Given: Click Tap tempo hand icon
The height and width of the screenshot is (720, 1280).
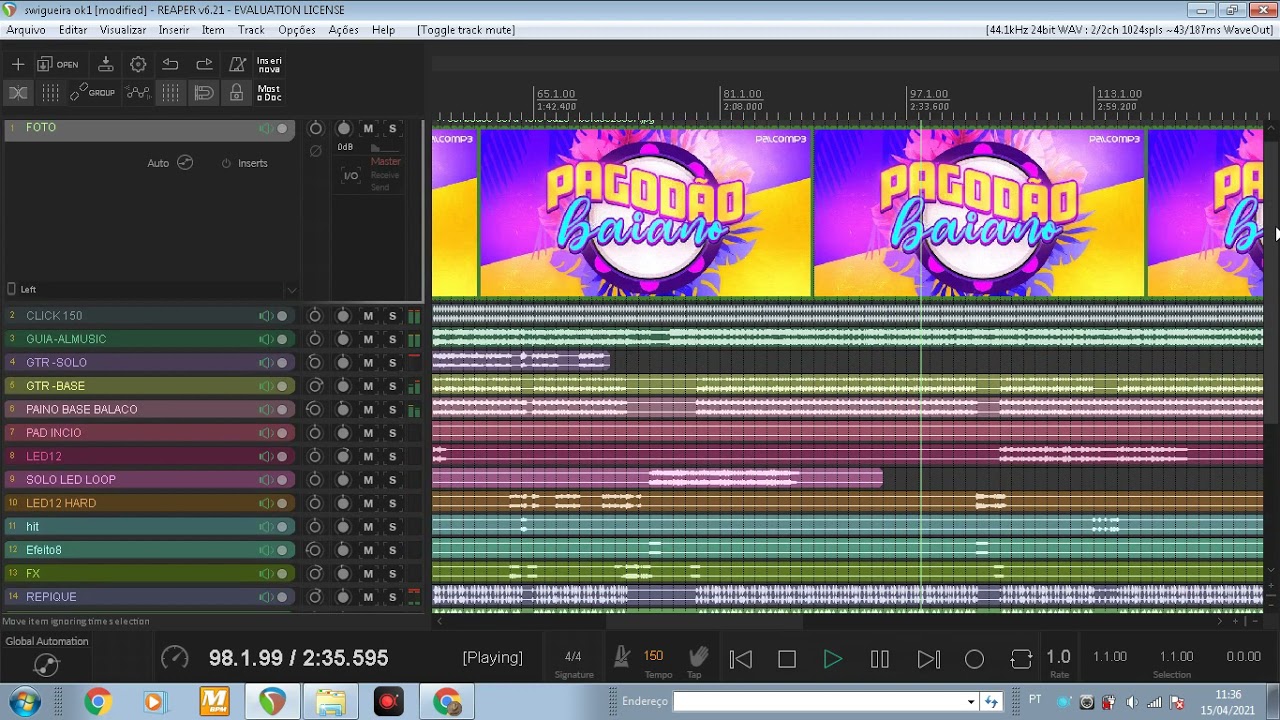Looking at the screenshot, I should click(698, 657).
